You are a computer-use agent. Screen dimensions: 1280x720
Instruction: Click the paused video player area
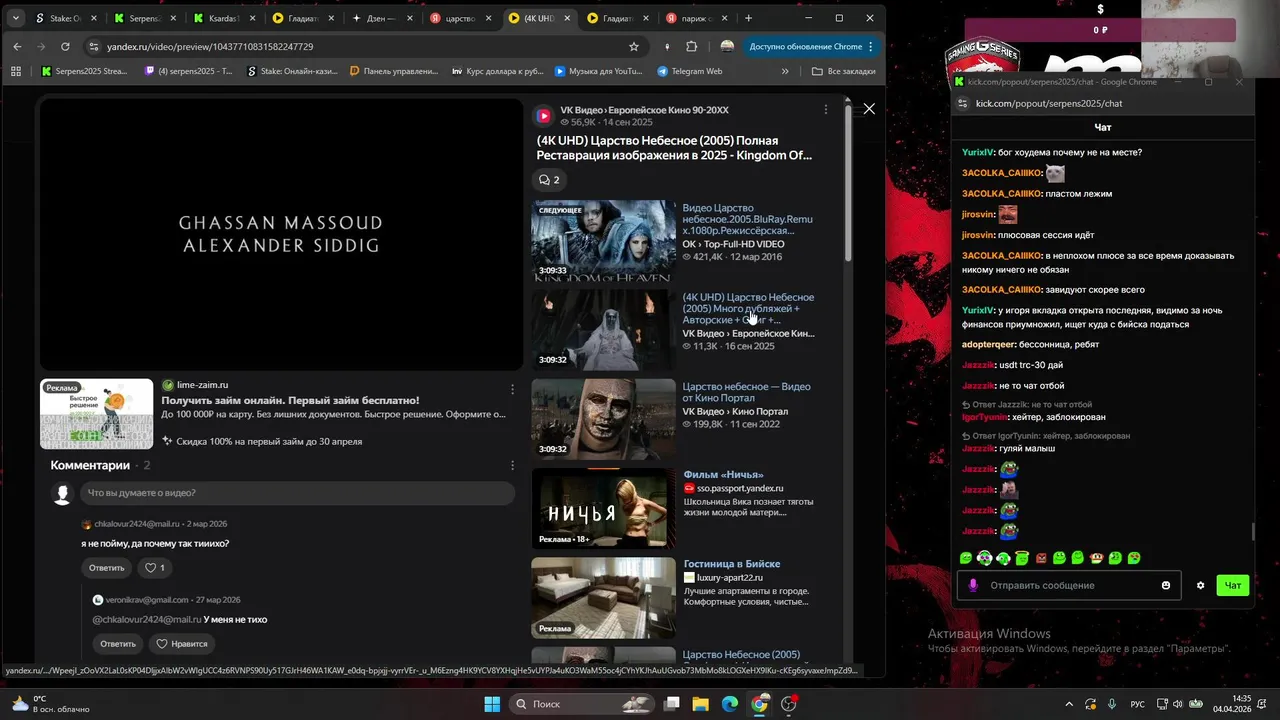pos(280,234)
